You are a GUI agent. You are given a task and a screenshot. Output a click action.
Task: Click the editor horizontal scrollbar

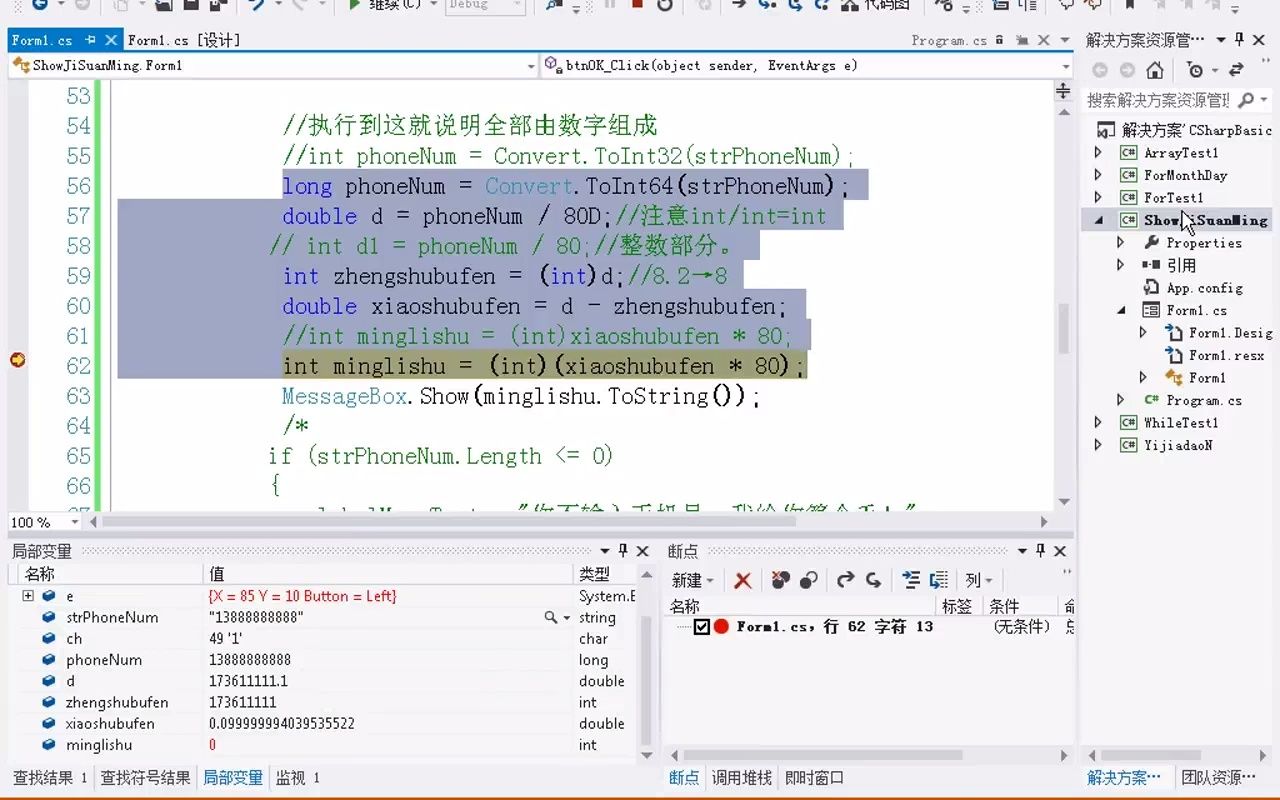570,521
